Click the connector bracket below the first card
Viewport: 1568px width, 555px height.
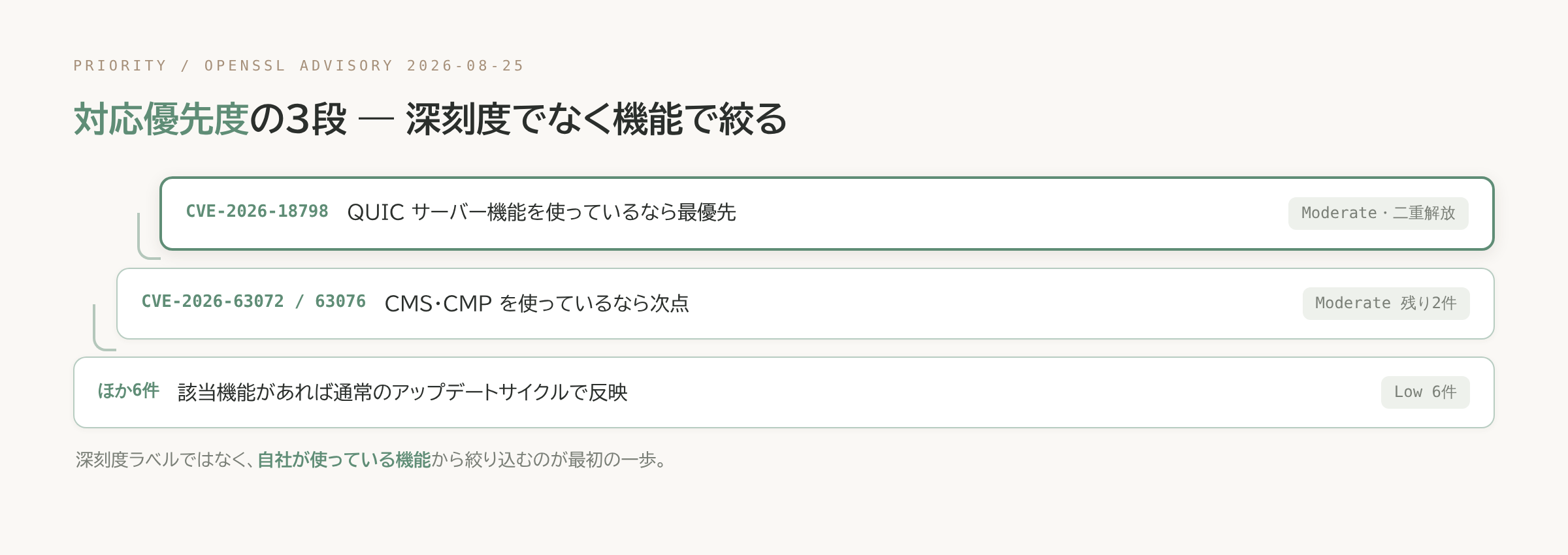point(148,236)
